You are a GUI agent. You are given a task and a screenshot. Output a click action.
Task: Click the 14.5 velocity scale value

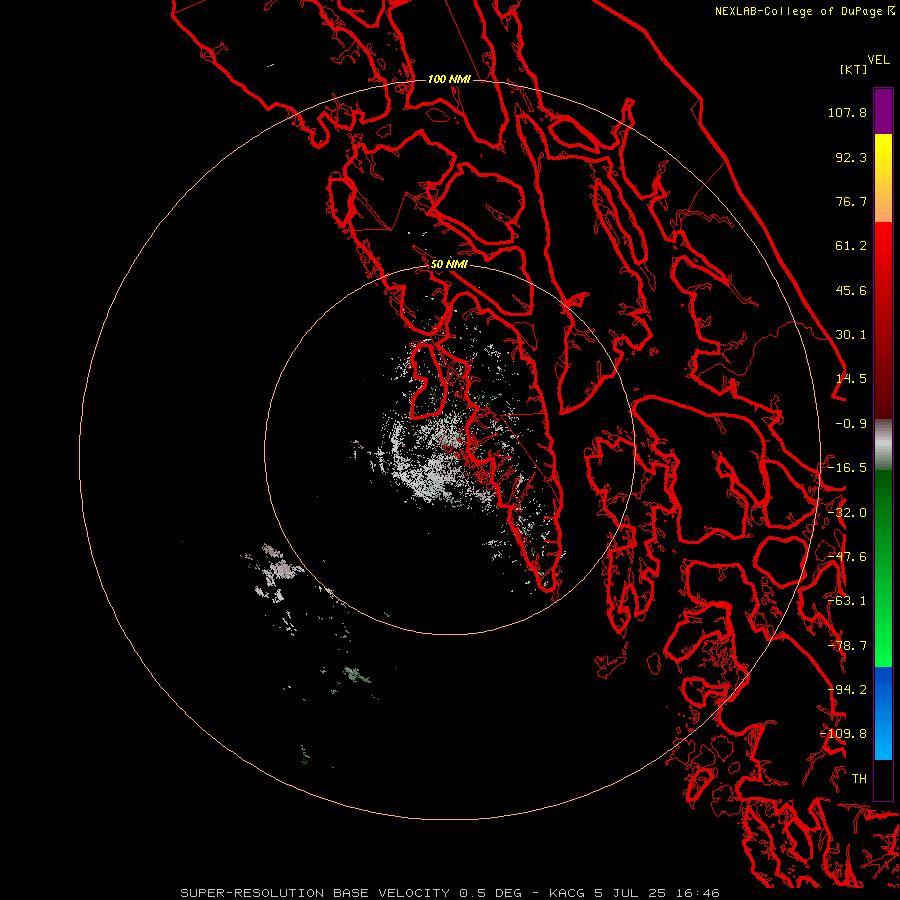point(851,379)
